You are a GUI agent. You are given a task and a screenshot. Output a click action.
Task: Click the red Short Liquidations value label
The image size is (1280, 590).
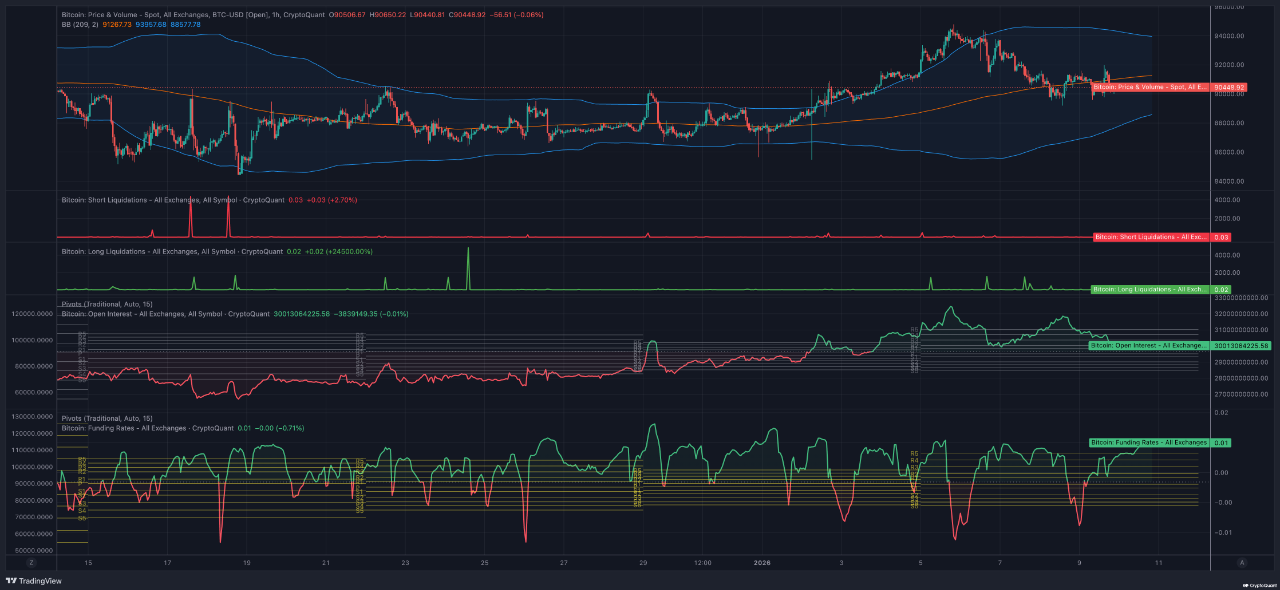point(1149,237)
